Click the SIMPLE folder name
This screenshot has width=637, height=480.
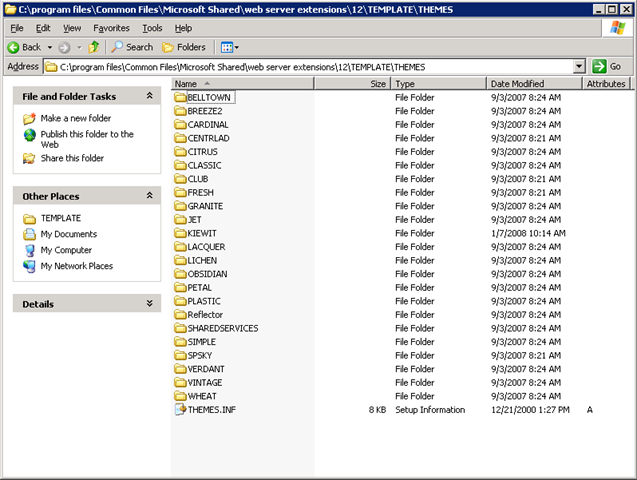pyautogui.click(x=202, y=342)
